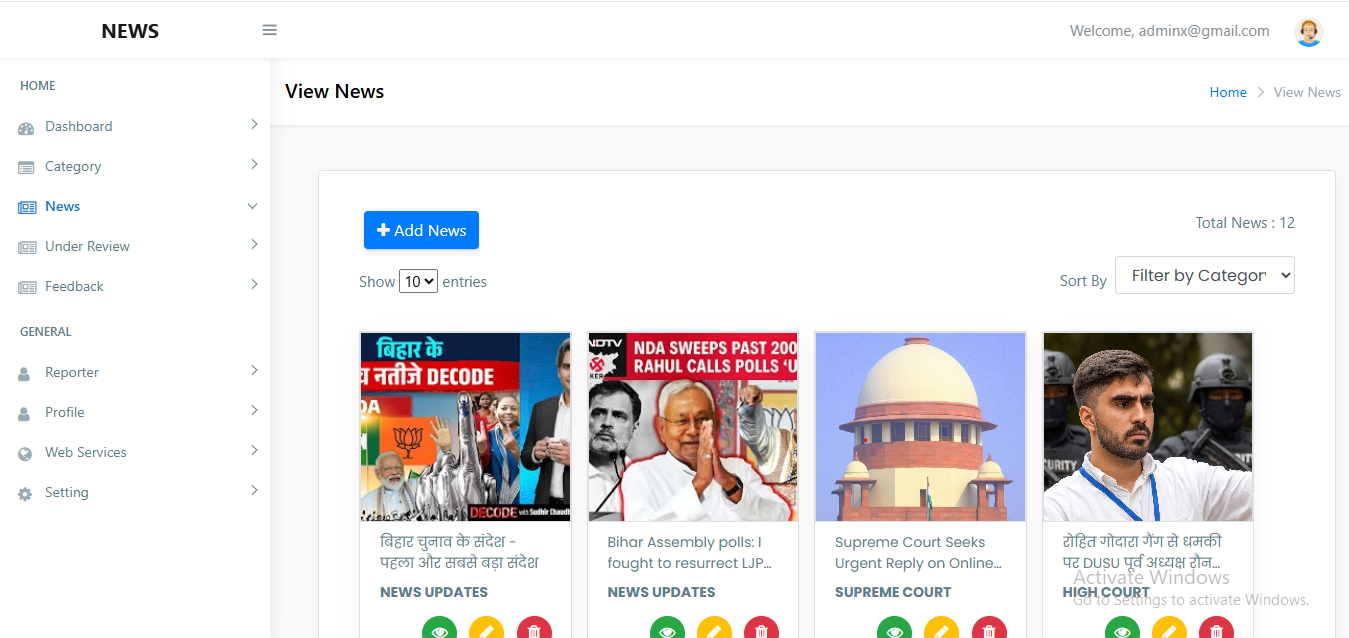
Task: Click the Supreme Court building thumbnail
Action: tap(920, 427)
